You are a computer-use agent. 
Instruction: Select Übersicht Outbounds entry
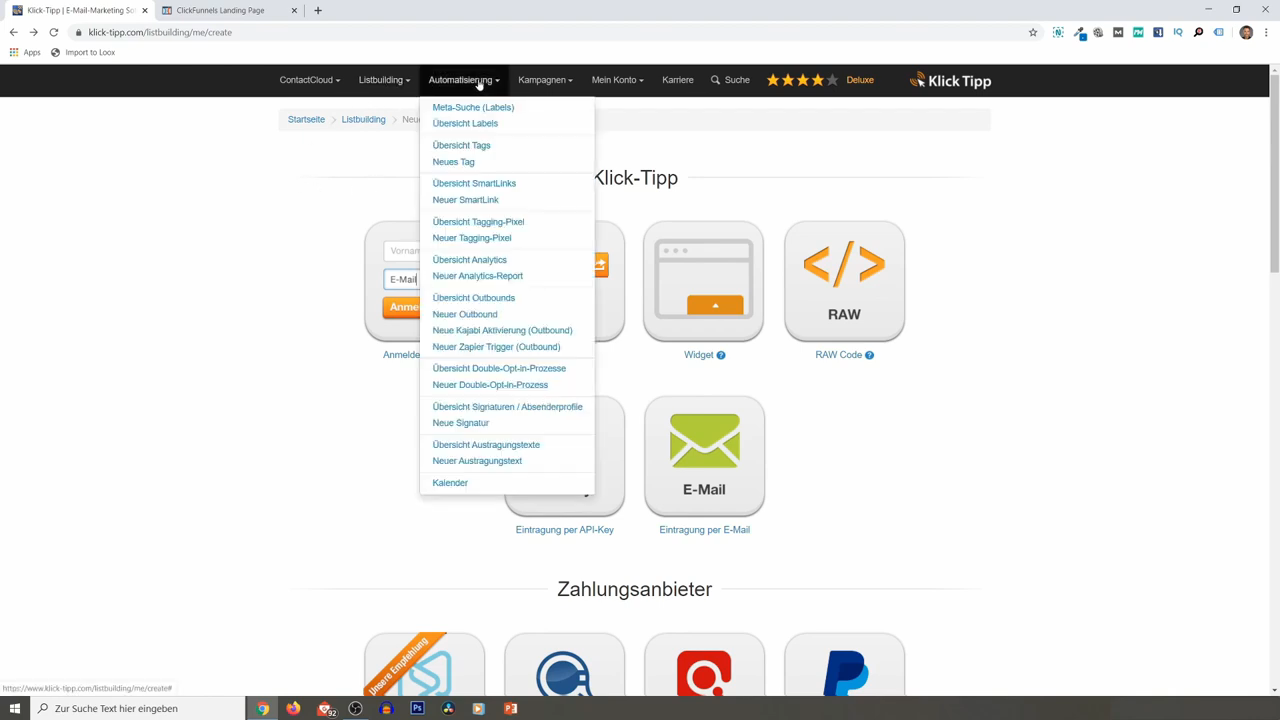tap(473, 298)
